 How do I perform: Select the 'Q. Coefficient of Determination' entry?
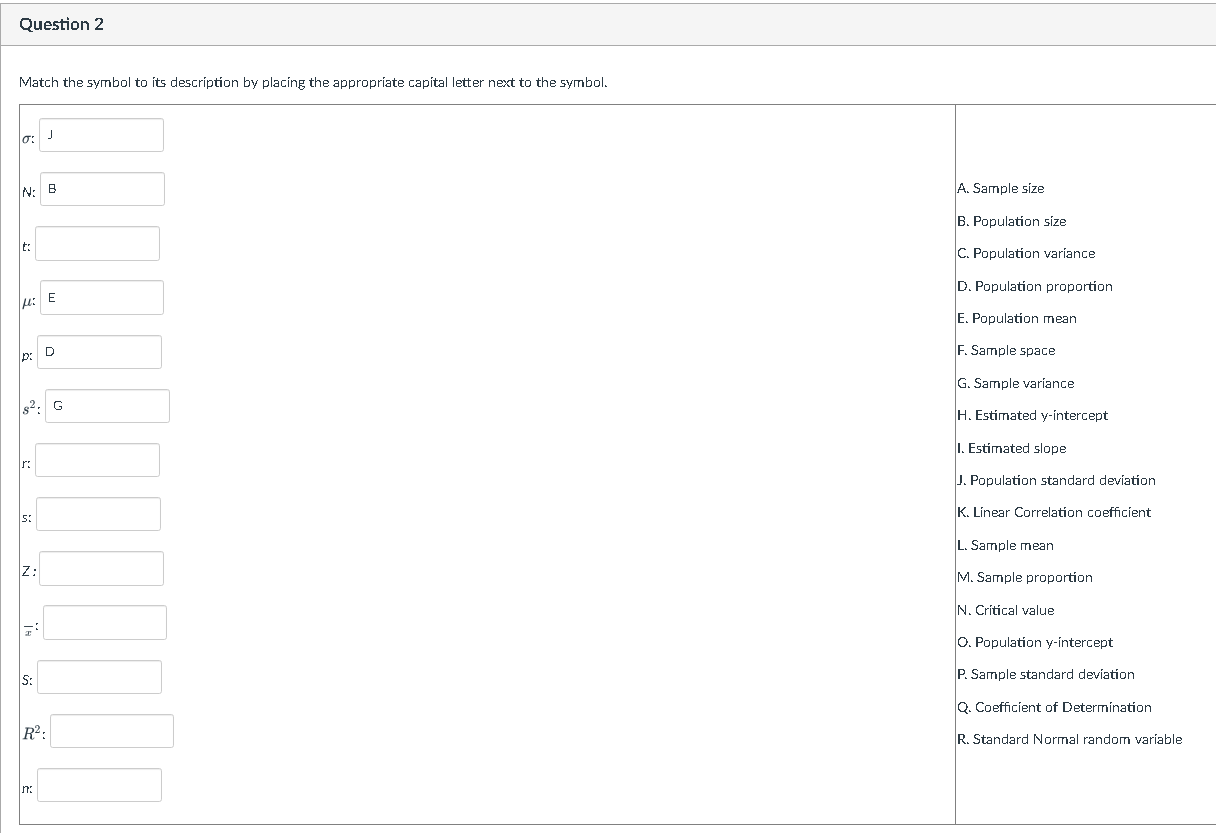pyautogui.click(x=1053, y=707)
